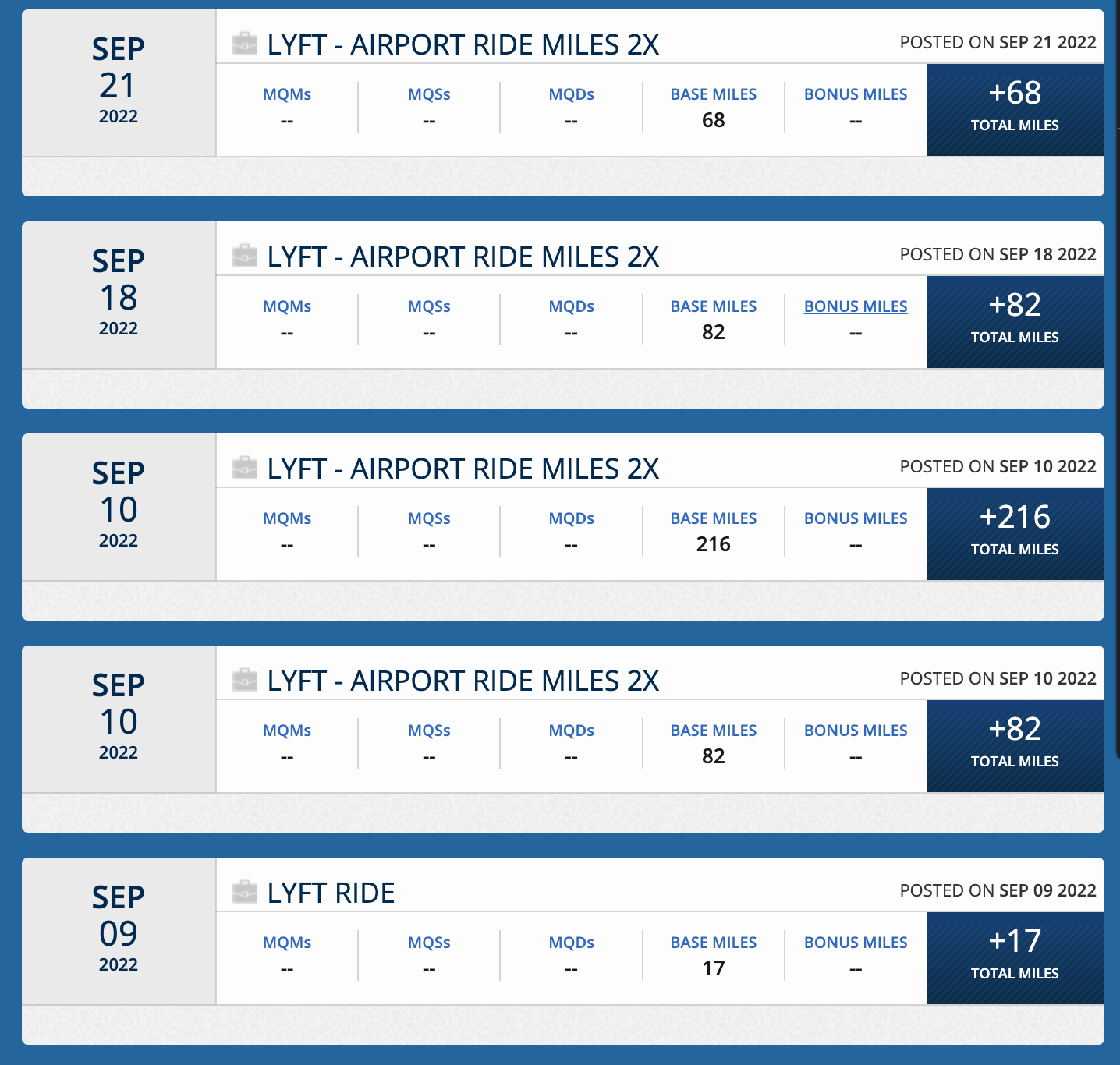Select the MQMs header on the Sep 21 entry
The height and width of the screenshot is (1065, 1120).
pyautogui.click(x=286, y=94)
